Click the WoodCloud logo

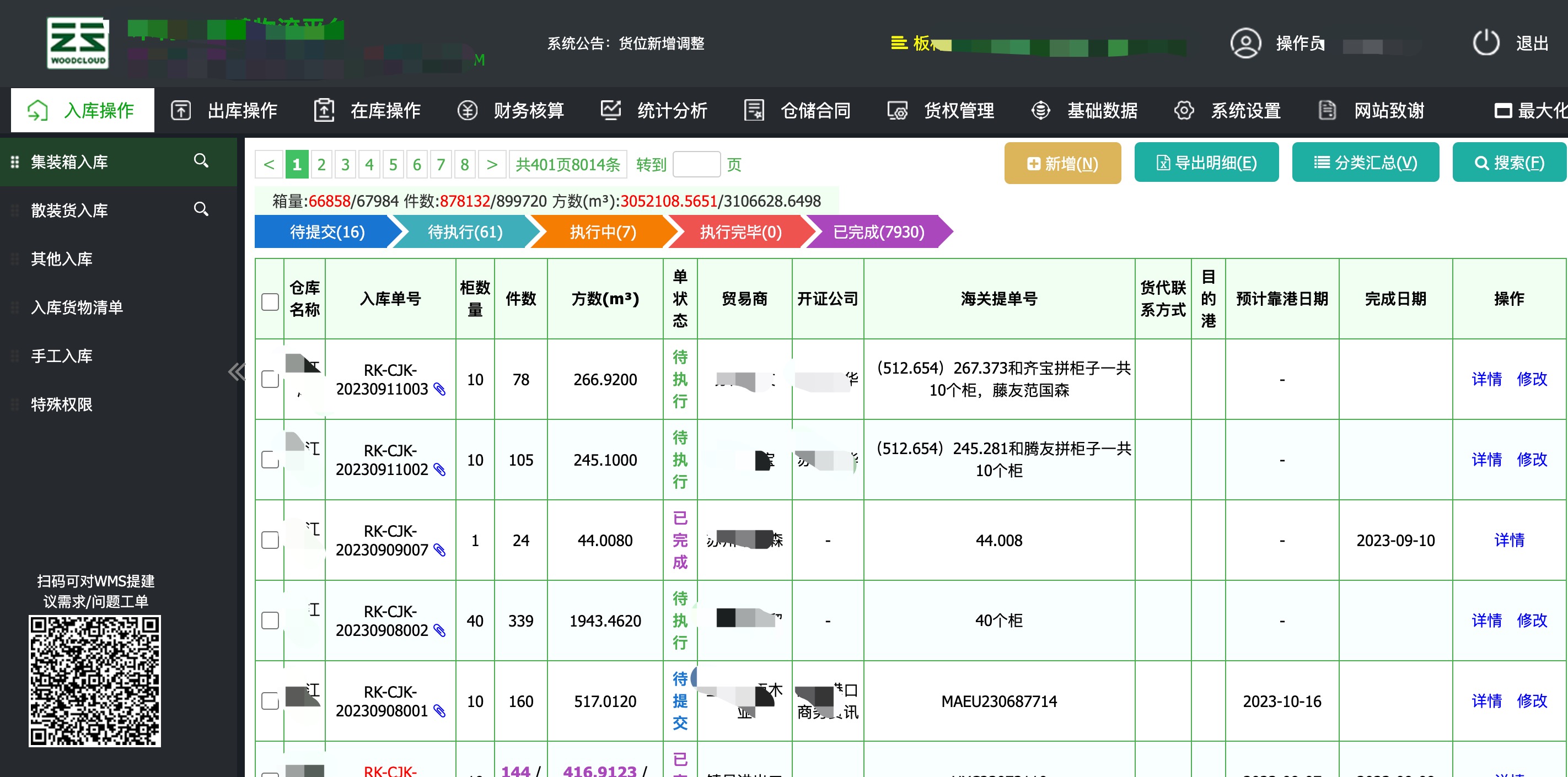click(78, 42)
